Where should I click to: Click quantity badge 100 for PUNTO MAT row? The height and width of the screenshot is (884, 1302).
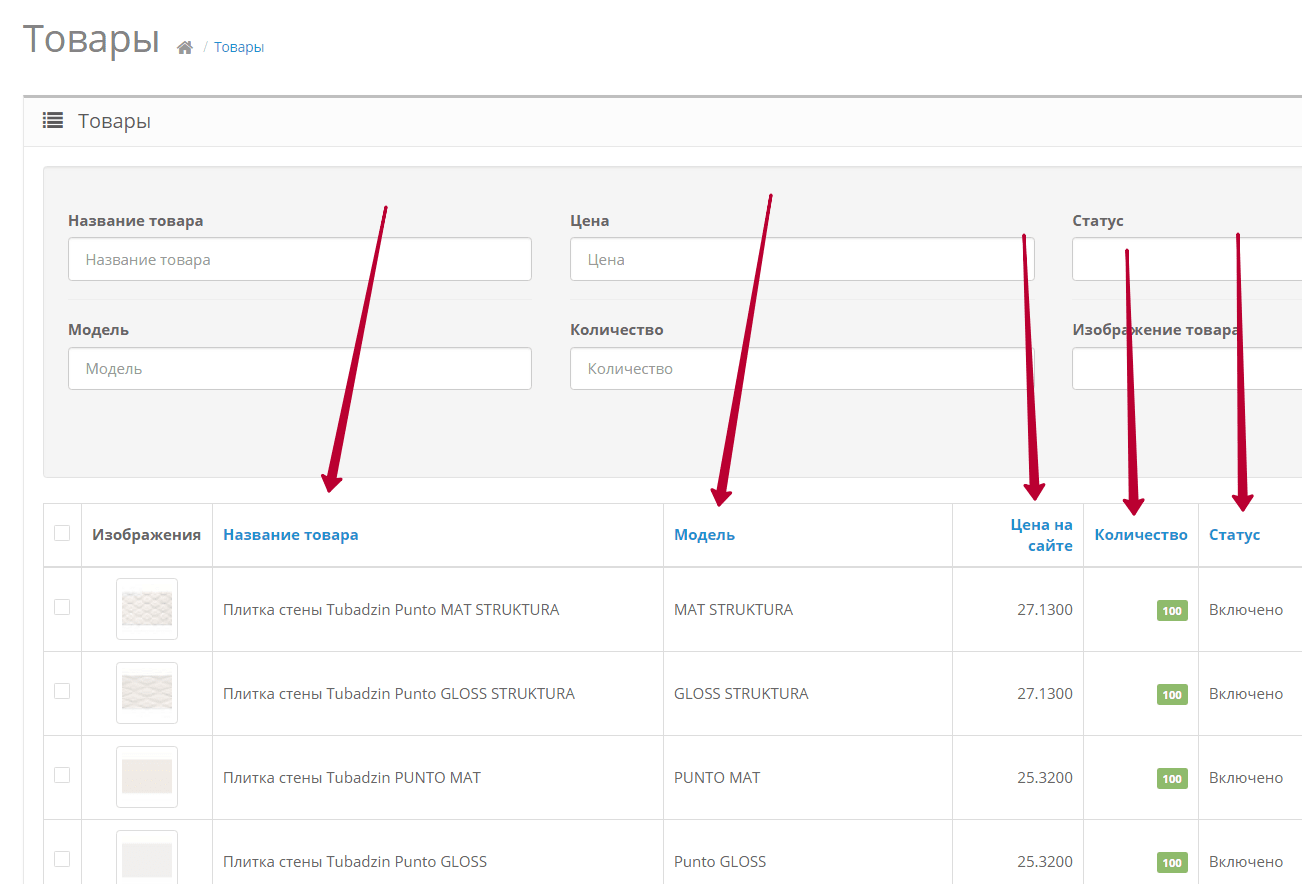coord(1171,779)
